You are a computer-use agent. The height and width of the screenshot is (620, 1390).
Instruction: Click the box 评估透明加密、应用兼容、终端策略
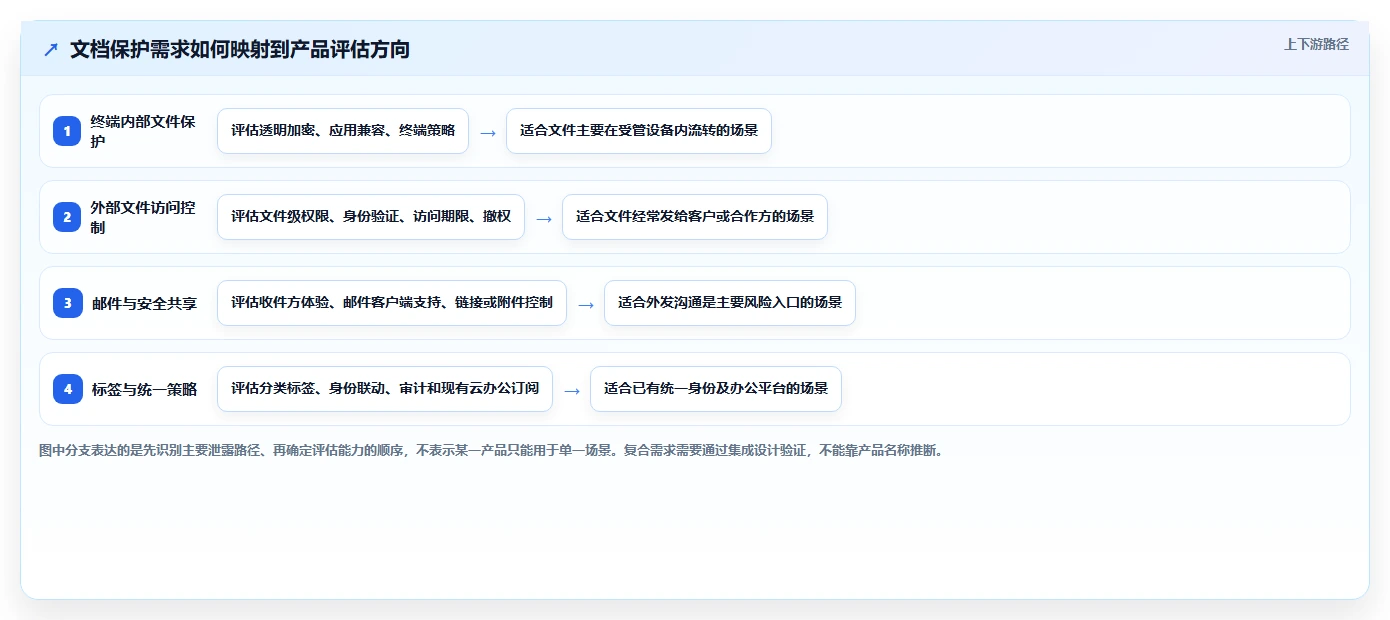(343, 131)
